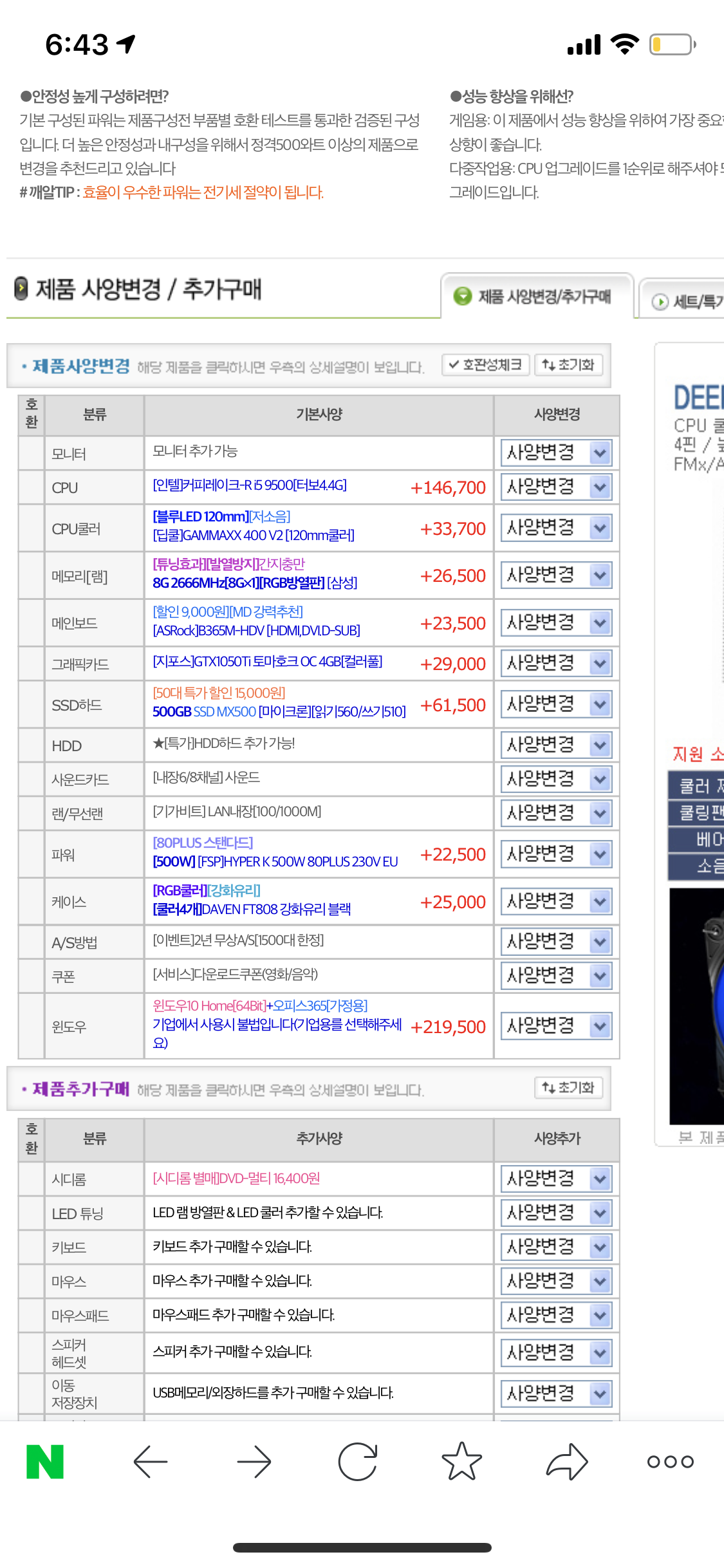Open 사양변경 dropdown for CPU row

click(557, 487)
